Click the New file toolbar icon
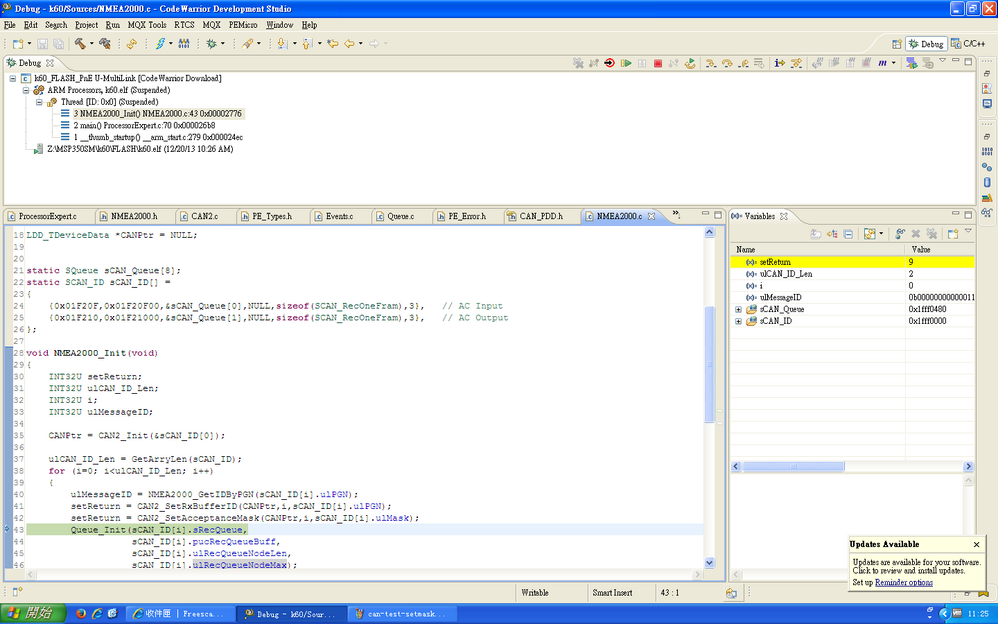998x624 pixels. click(18, 44)
